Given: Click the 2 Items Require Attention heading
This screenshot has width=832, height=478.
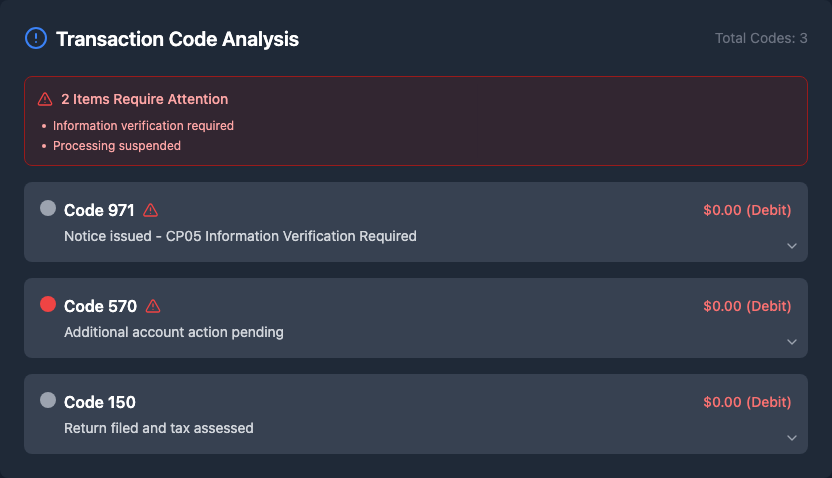Looking at the screenshot, I should tap(144, 99).
